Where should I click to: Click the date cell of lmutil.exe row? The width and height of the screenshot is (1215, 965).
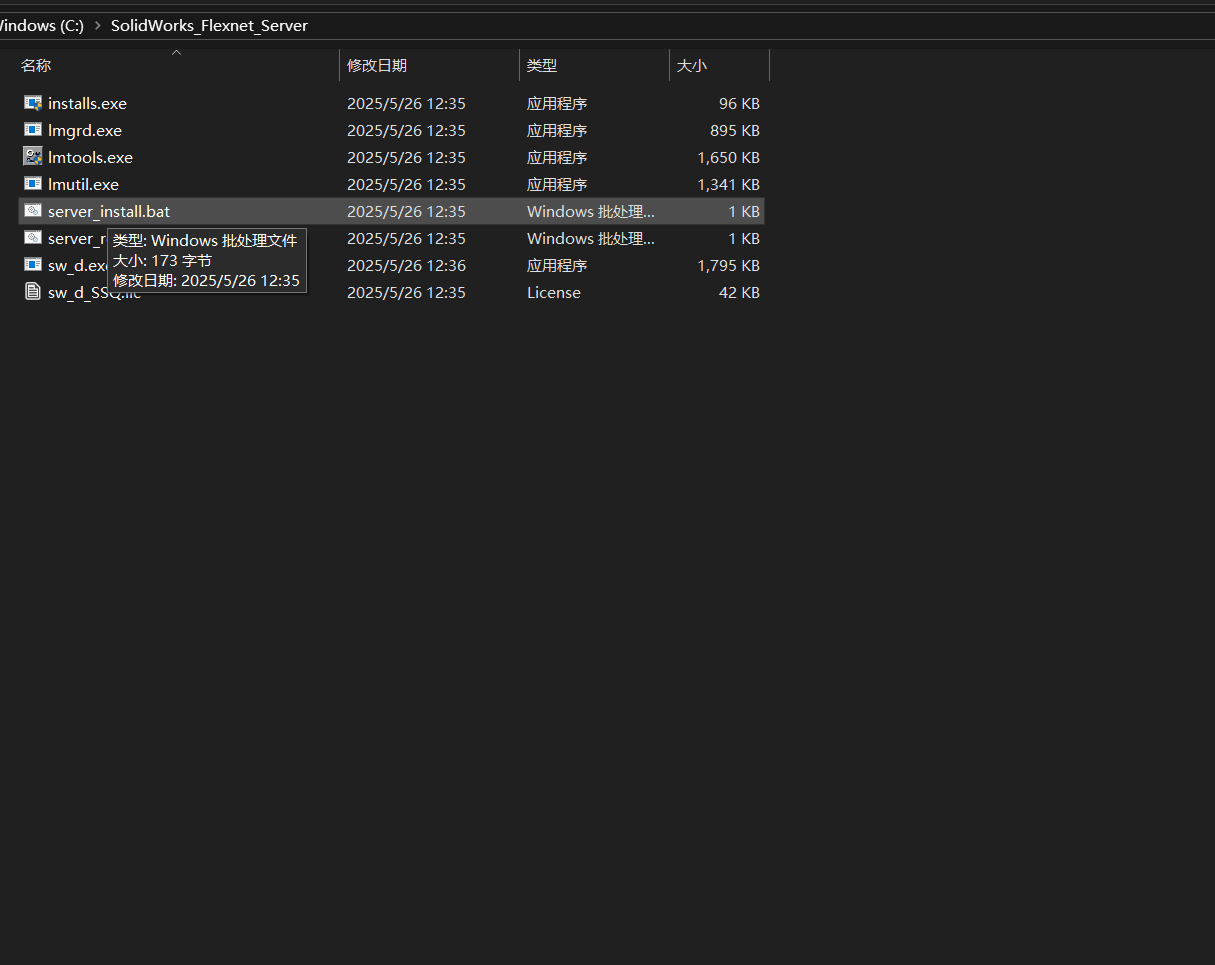point(406,184)
